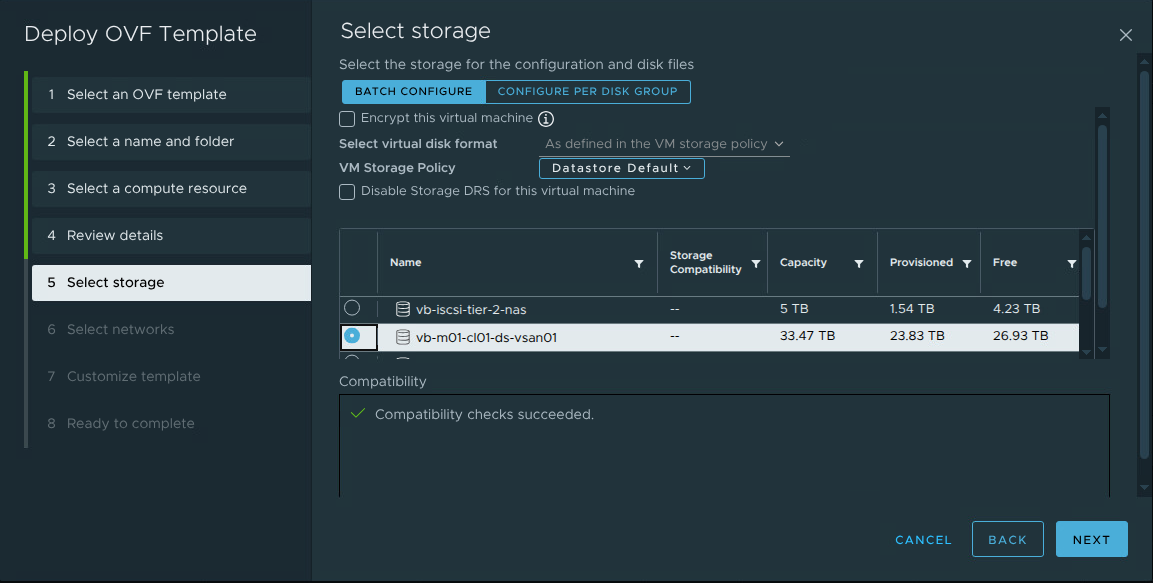Click the Back button

pos(1007,540)
